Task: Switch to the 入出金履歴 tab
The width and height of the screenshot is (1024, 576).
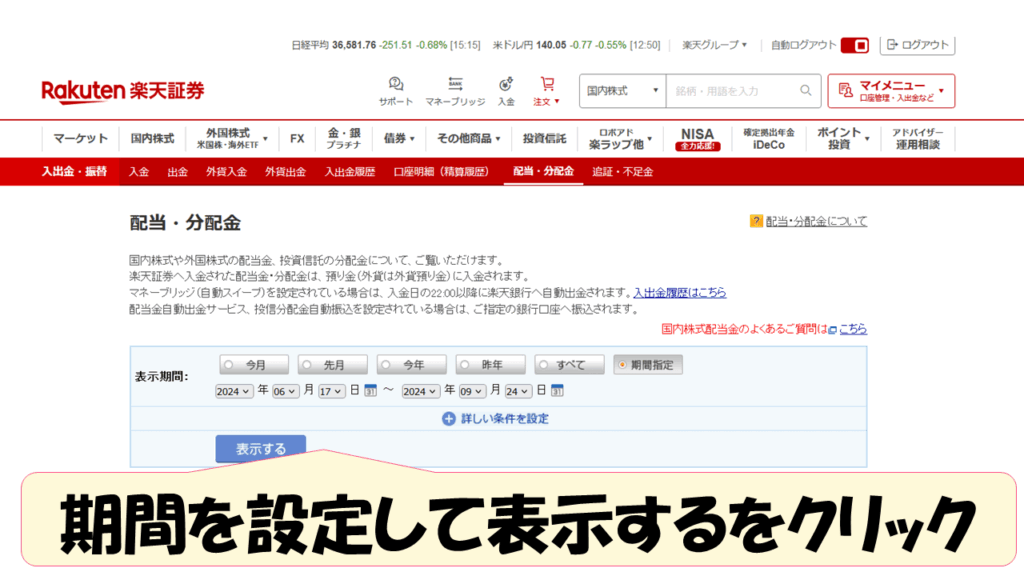Action: coord(349,172)
